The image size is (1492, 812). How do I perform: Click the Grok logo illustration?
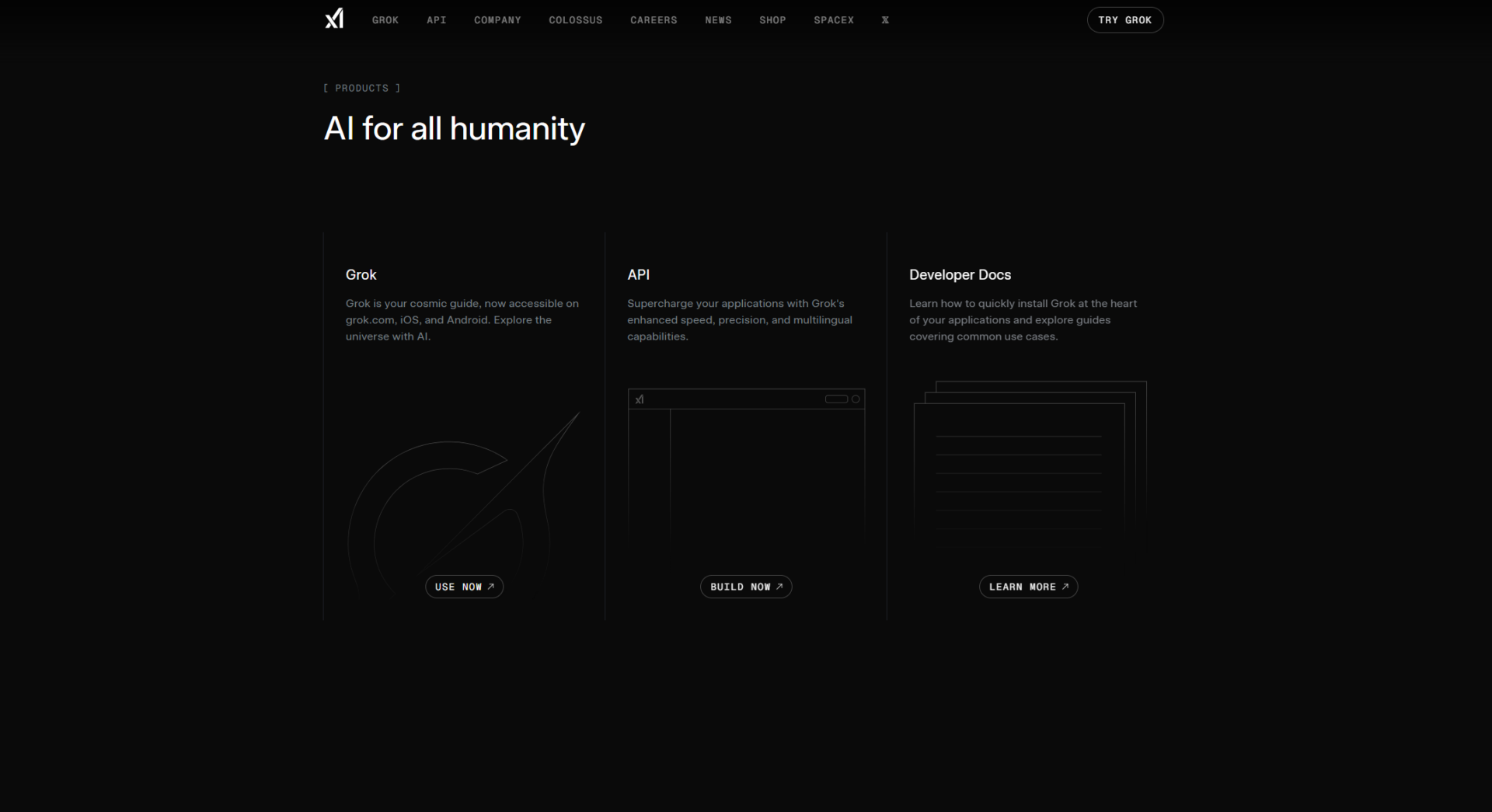(464, 505)
